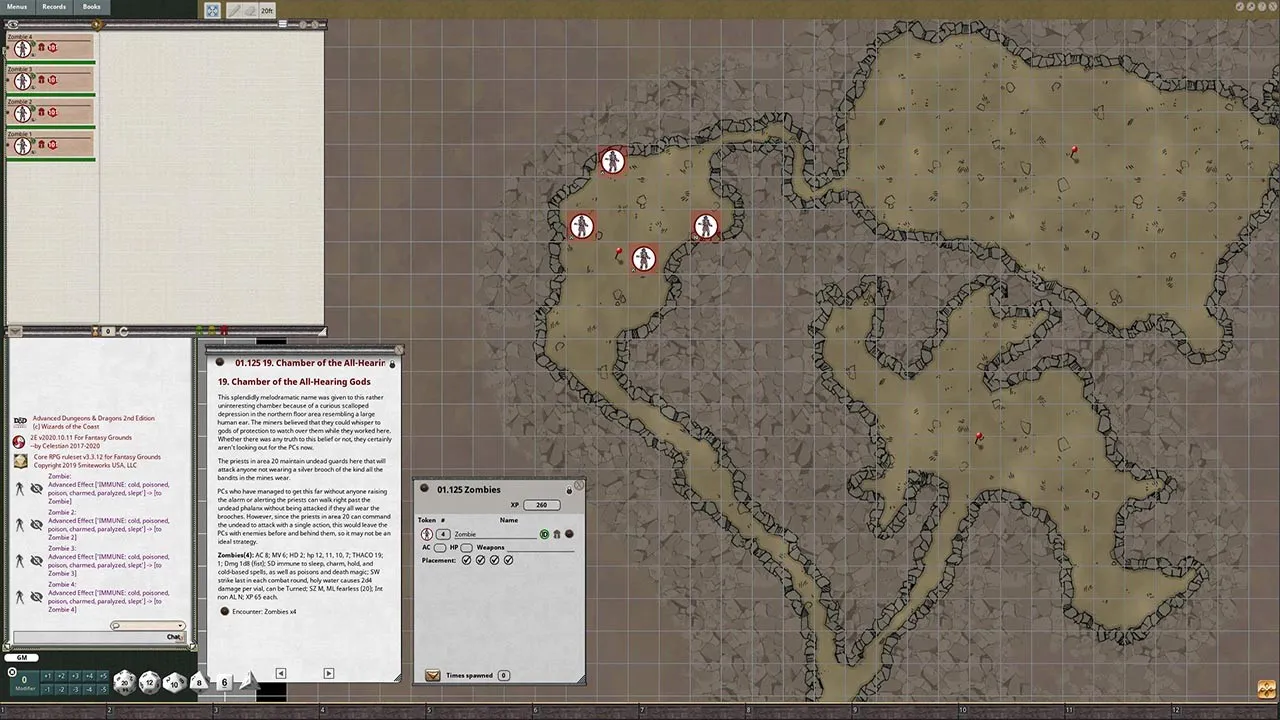Select the map pencil drawing tool

(x=234, y=10)
